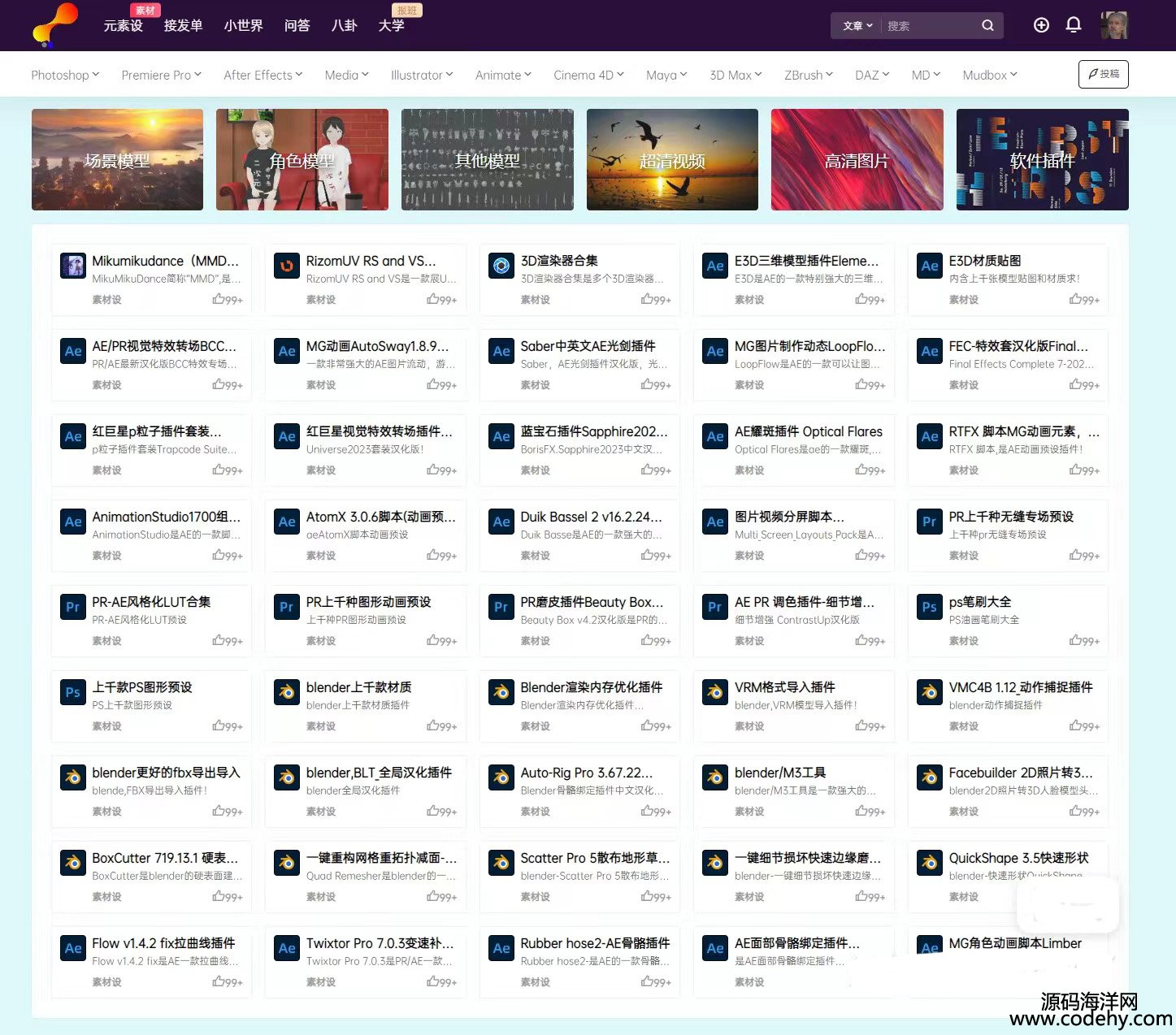Open the Rubber hose2-AE骨骼插件 link
Screen dimensions: 1176x1035
[595, 943]
